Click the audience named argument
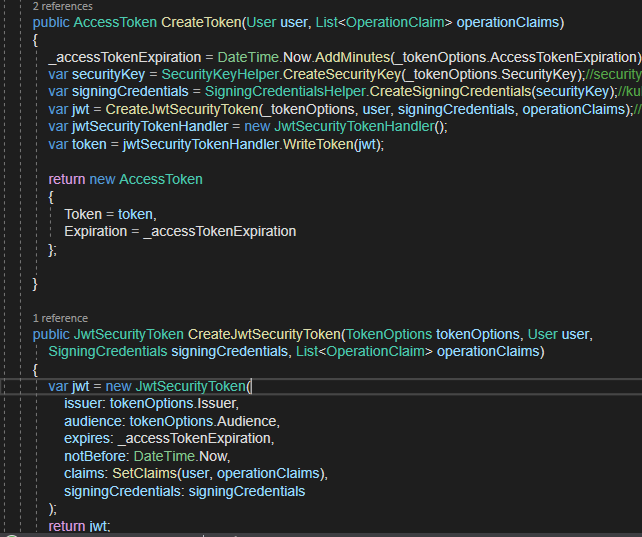The width and height of the screenshot is (642, 537). pos(94,422)
